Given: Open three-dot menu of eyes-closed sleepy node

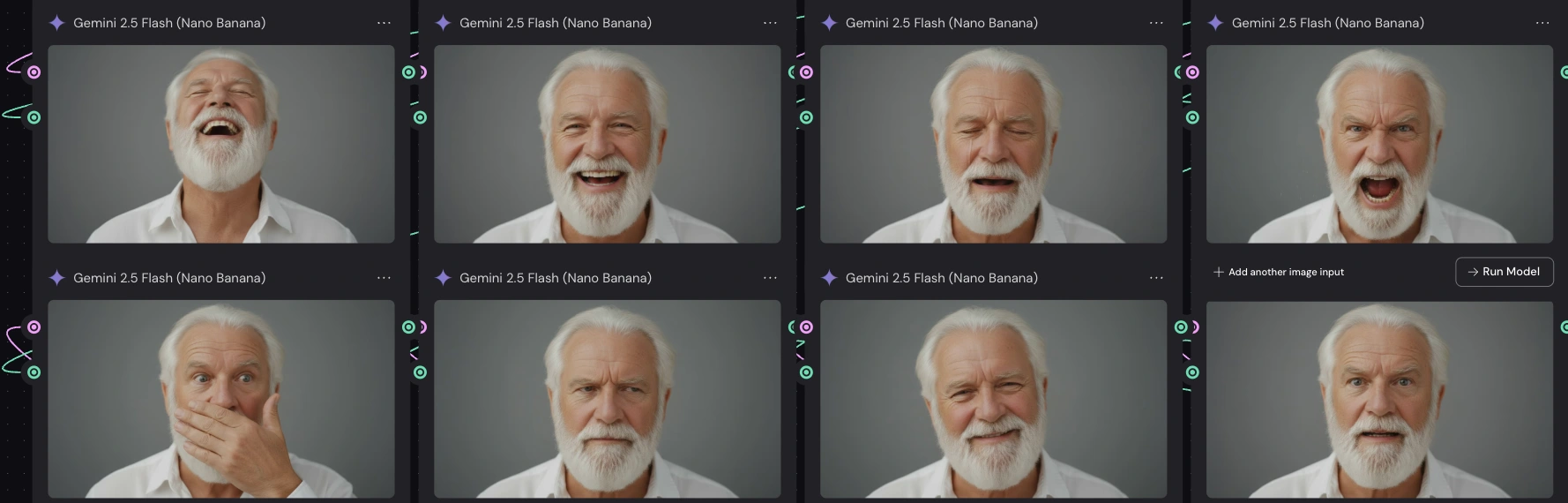Looking at the screenshot, I should [x=1156, y=23].
